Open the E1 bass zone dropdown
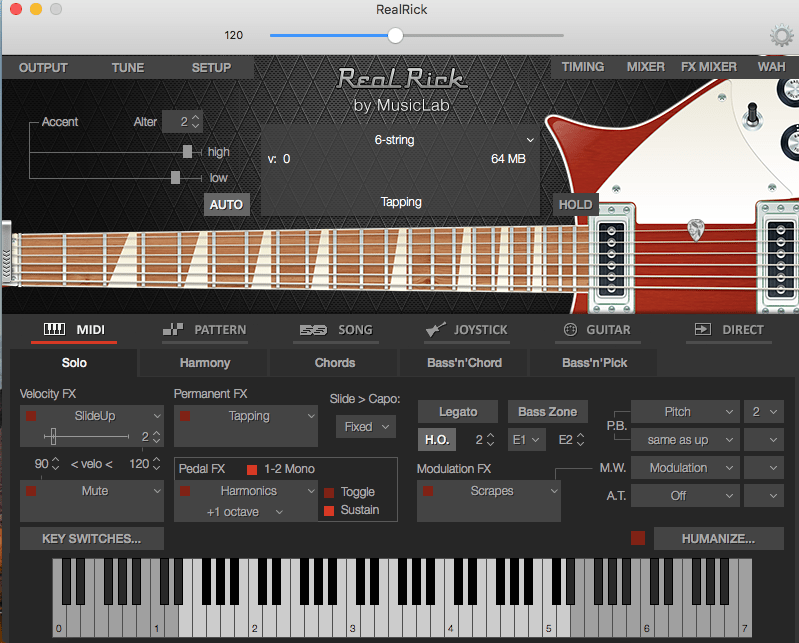The width and height of the screenshot is (799, 643). click(x=526, y=440)
